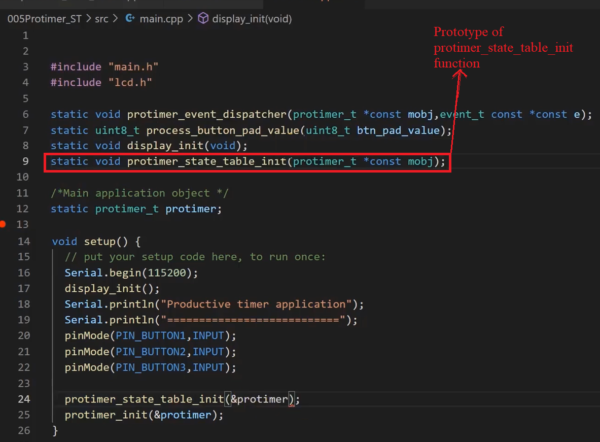Click the "lcd.h" include string
Viewport: 600px width, 442px height.
[x=130, y=82]
